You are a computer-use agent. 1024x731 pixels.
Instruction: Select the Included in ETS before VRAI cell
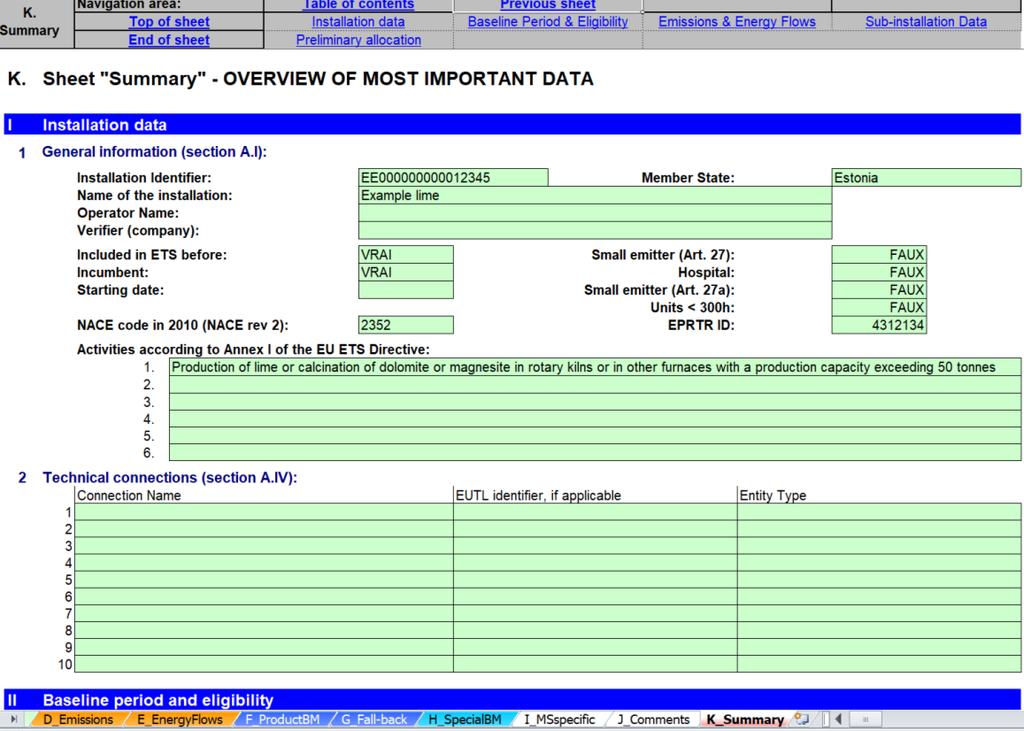coord(406,255)
